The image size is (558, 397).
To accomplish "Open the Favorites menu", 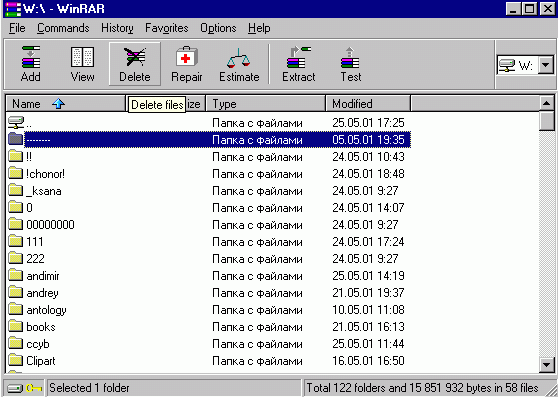I will (167, 28).
